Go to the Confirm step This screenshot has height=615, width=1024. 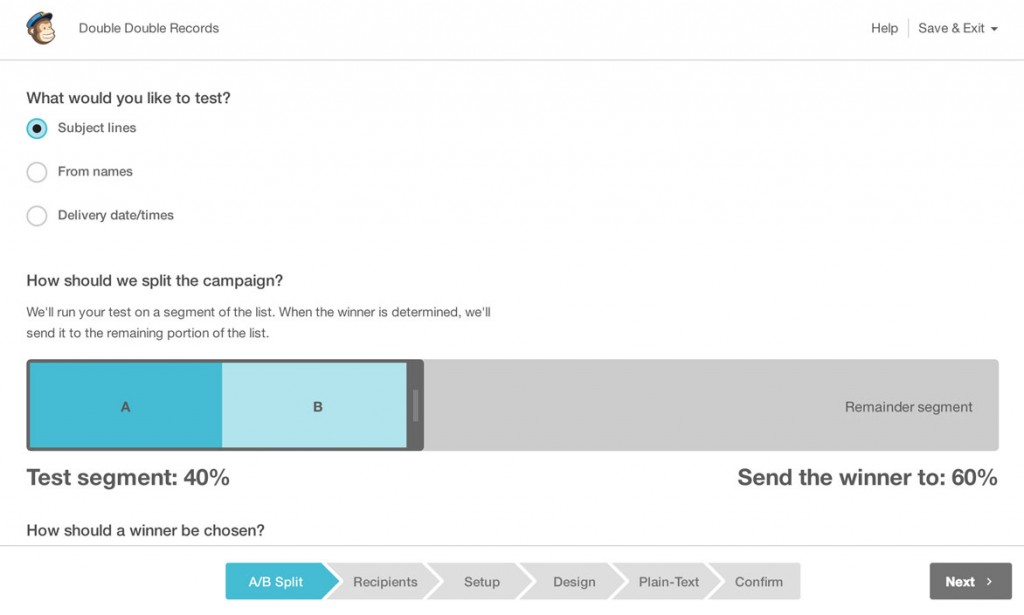[x=759, y=582]
